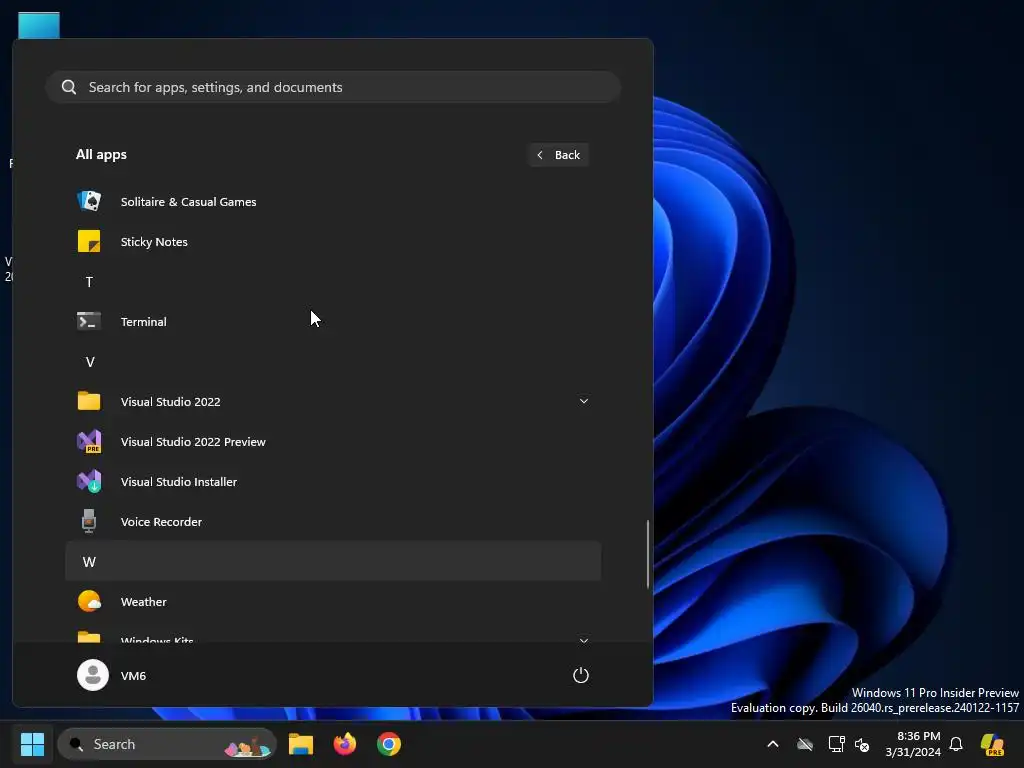This screenshot has width=1024, height=768.
Task: Launch Google Chrome from the taskbar
Action: click(x=389, y=744)
